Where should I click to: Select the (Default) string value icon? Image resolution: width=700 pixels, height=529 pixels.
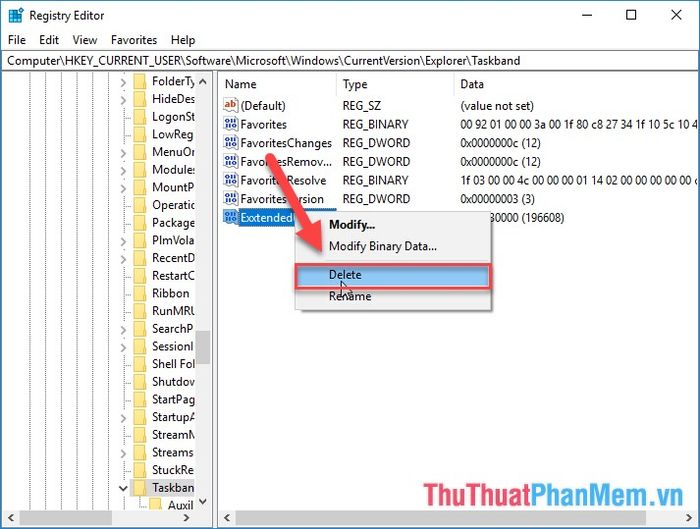coord(230,105)
